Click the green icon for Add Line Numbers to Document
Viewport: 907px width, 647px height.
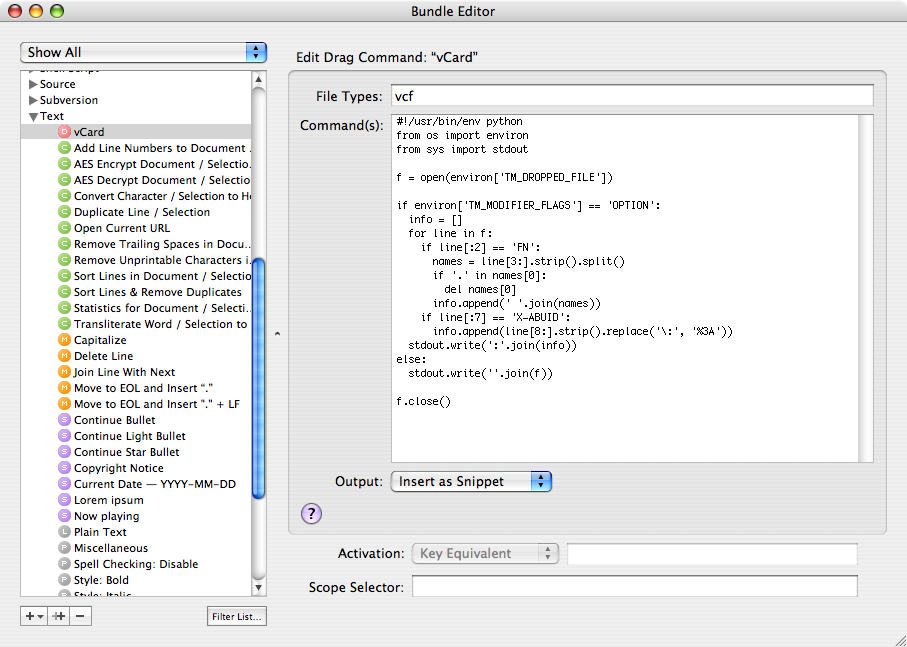point(64,148)
